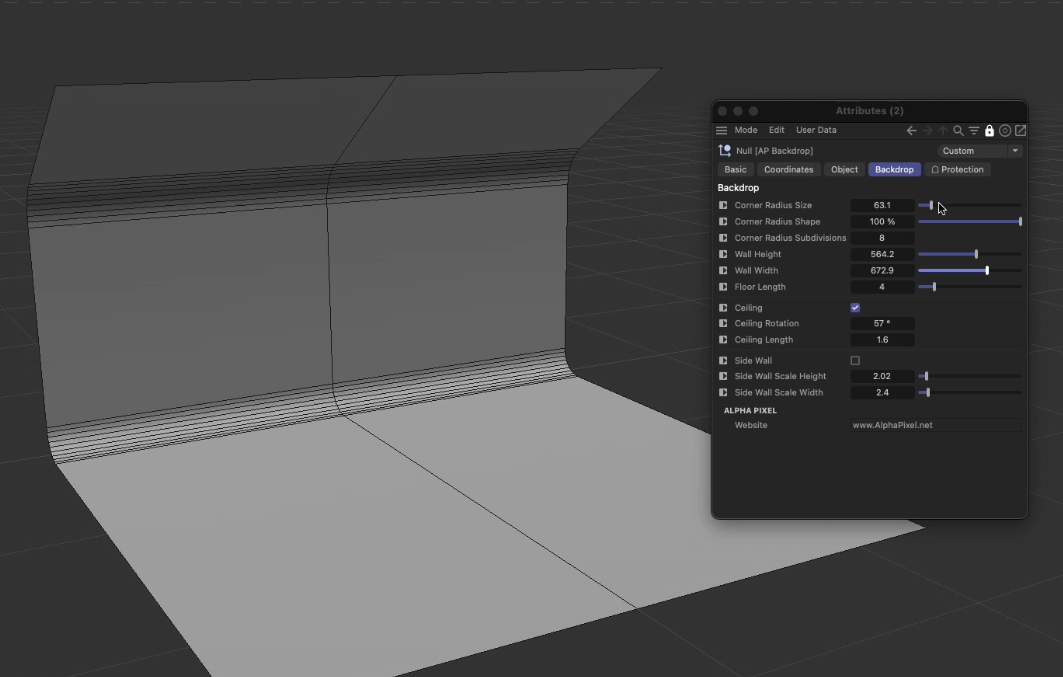Toggle the lock element icon
The width and height of the screenshot is (1063, 677).
tap(989, 131)
